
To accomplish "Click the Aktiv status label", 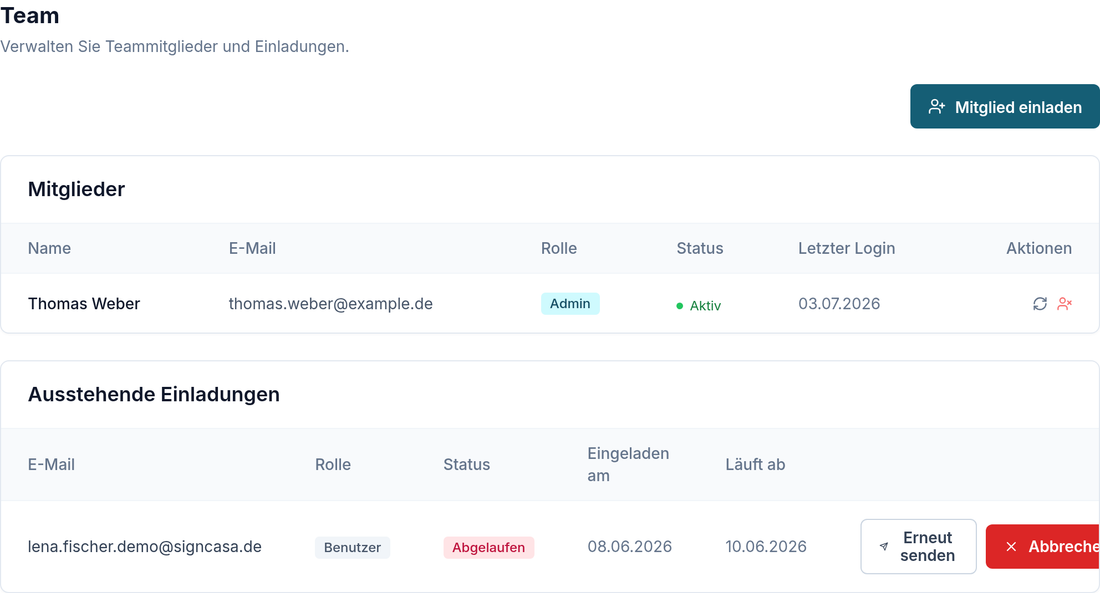I will [x=699, y=305].
